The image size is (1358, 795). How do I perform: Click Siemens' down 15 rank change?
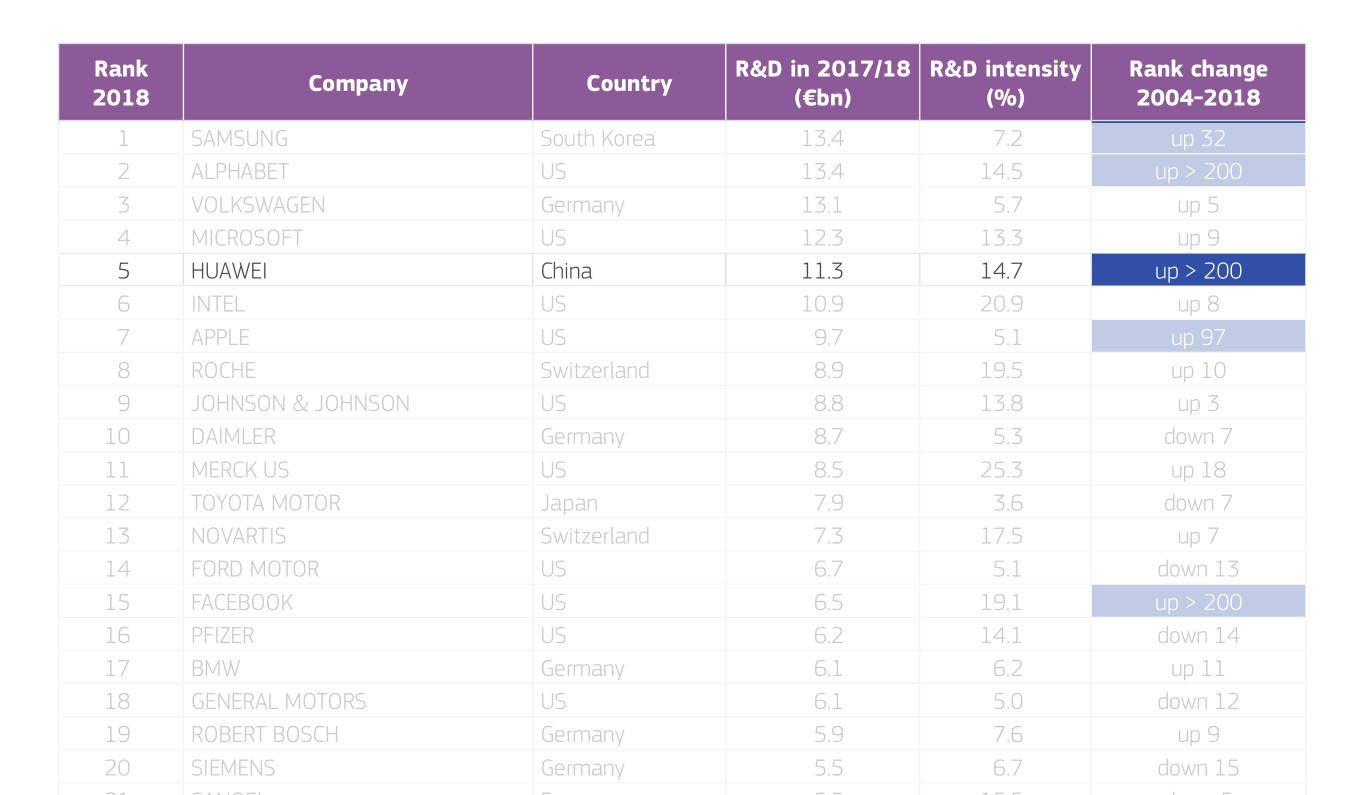(x=1198, y=767)
